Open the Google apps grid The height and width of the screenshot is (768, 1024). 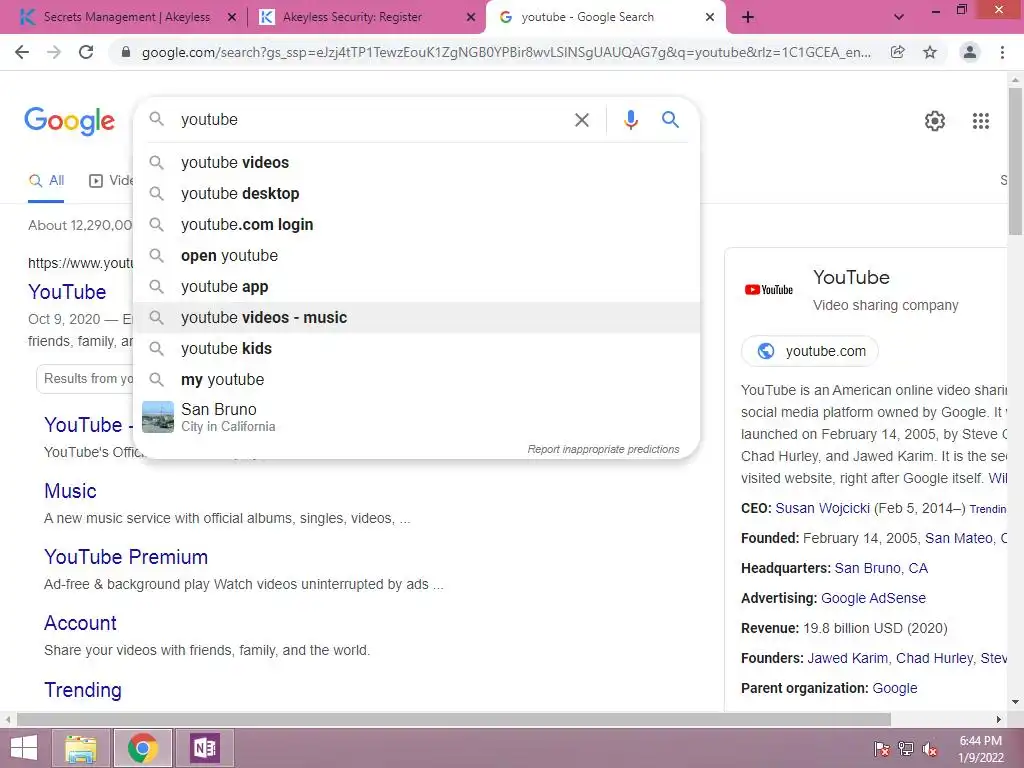tap(980, 121)
